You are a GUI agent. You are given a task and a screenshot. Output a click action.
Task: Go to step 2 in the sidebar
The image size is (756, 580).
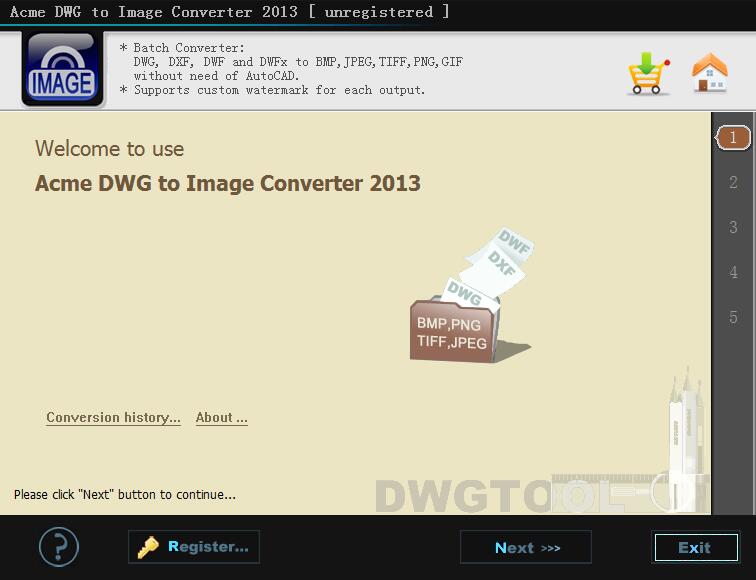[x=733, y=182]
